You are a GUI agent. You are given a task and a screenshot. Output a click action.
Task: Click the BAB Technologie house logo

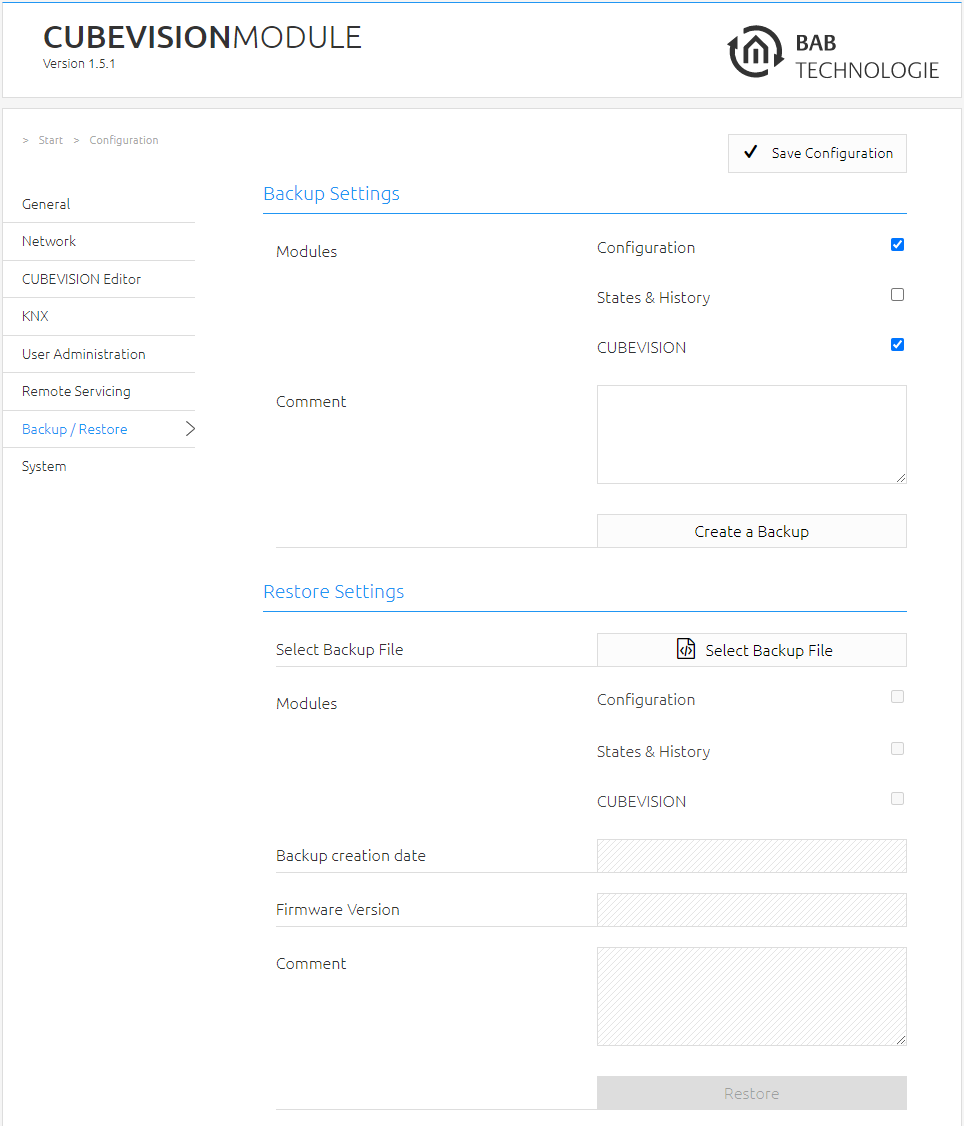[755, 52]
